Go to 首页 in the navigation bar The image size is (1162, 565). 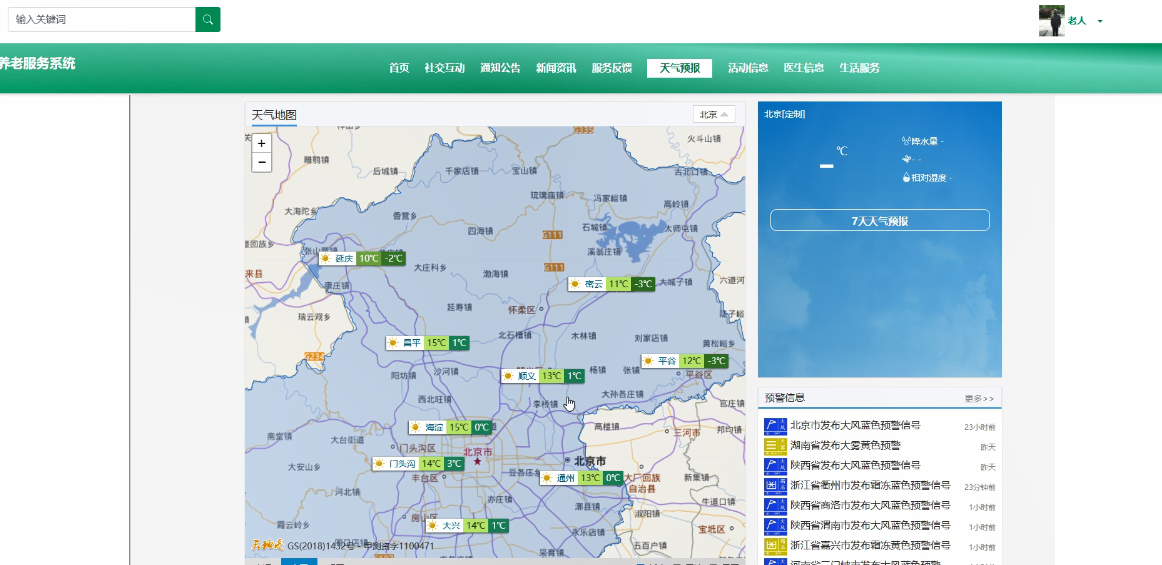coord(399,68)
